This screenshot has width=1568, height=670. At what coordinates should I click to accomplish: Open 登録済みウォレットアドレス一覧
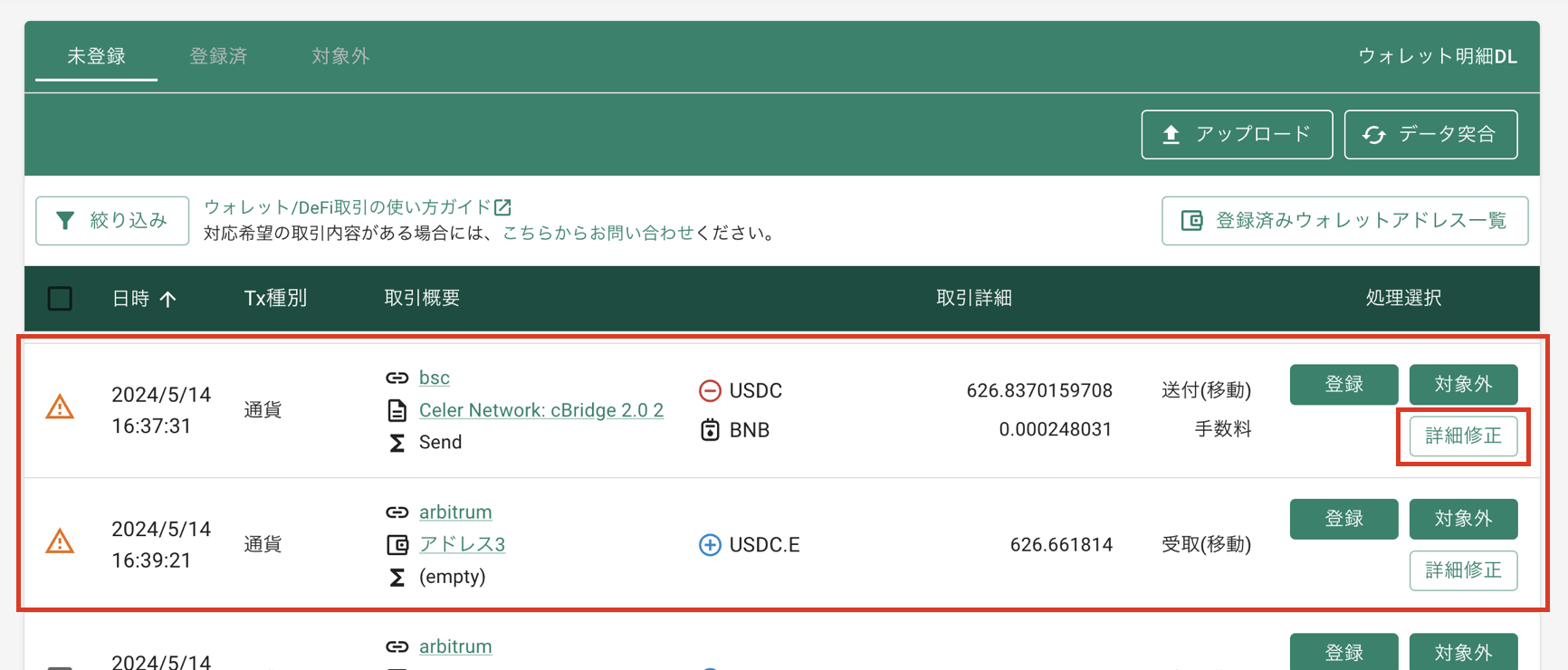1344,221
